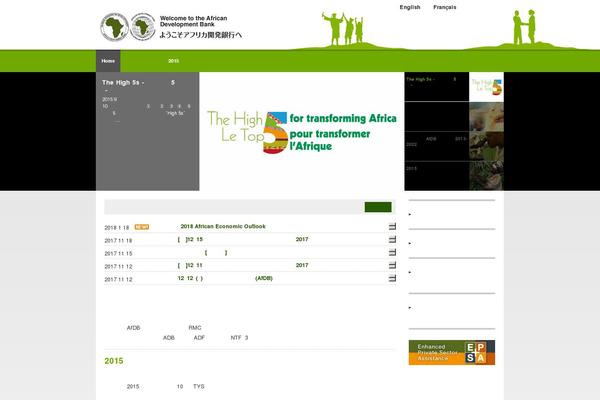
Task: Click the Japanese welcome heading ようこそアフリカ開発銀行へ
Action: pyautogui.click(x=201, y=35)
